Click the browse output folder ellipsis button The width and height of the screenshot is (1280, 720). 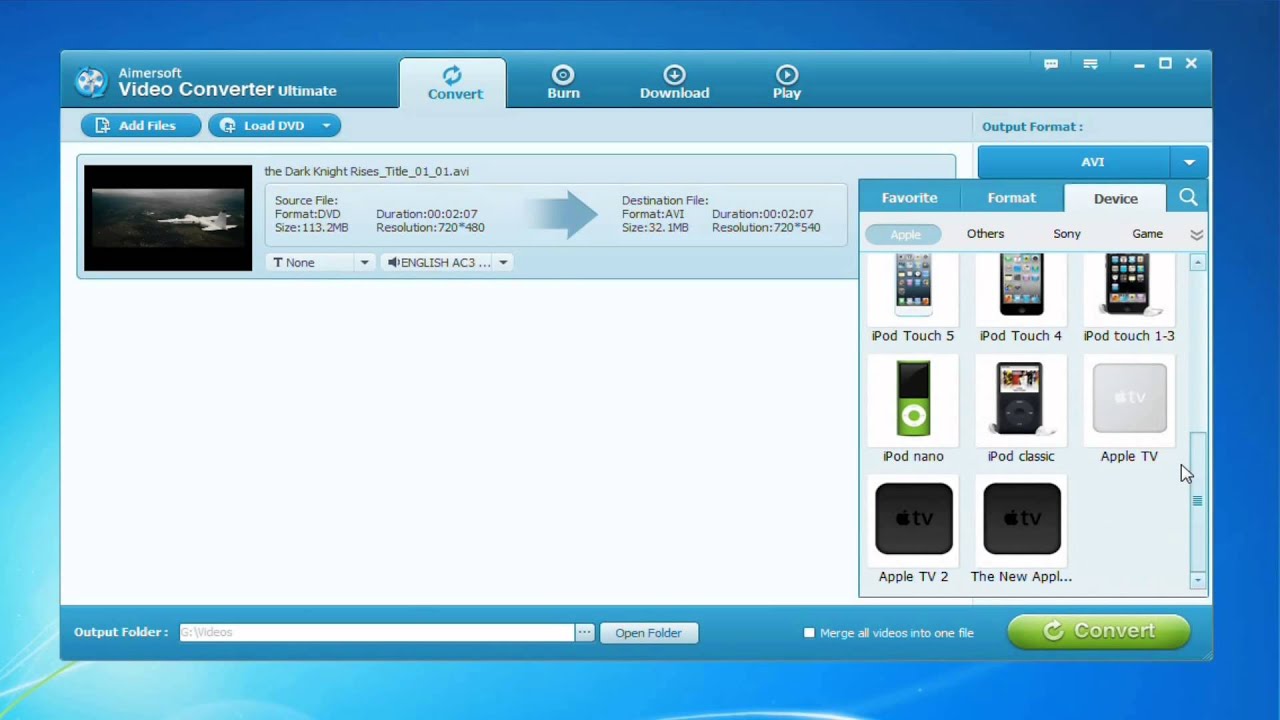click(x=584, y=632)
